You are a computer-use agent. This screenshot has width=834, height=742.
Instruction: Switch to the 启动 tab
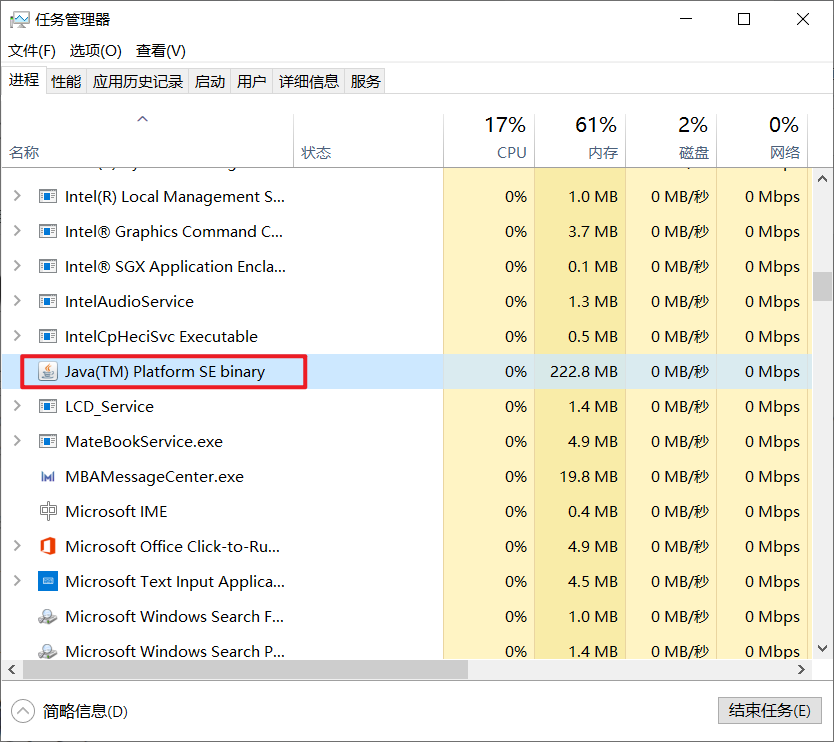(x=210, y=81)
